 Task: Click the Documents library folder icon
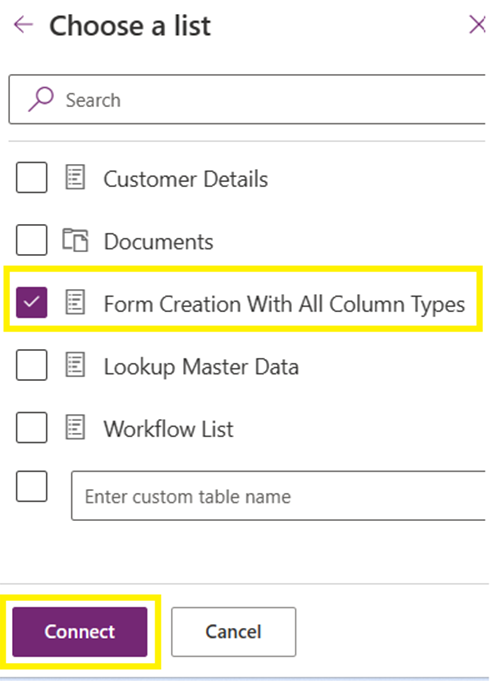coord(75,240)
